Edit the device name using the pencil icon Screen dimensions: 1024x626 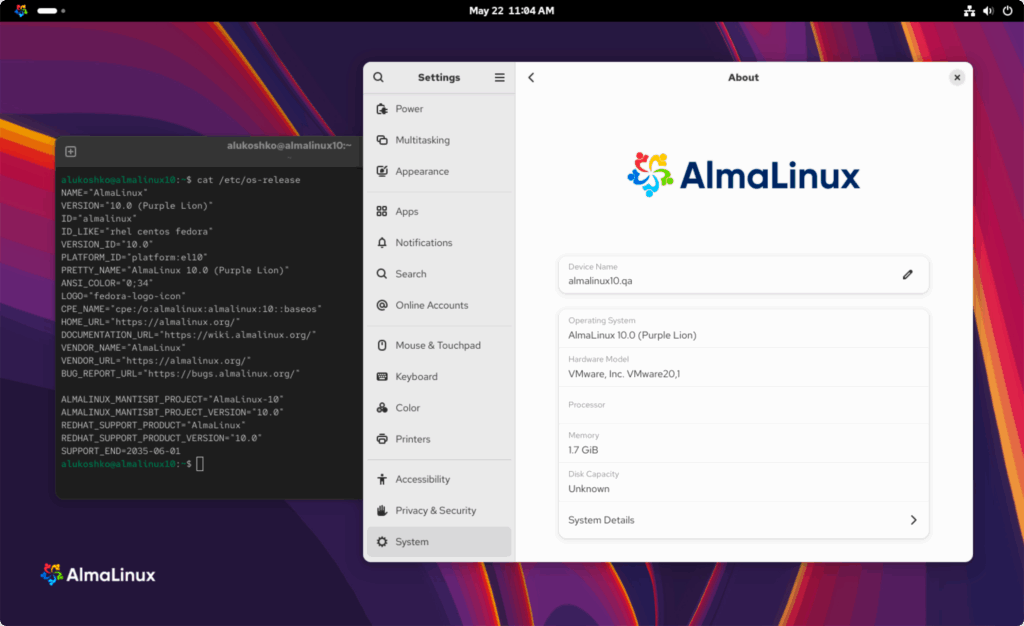coord(907,274)
